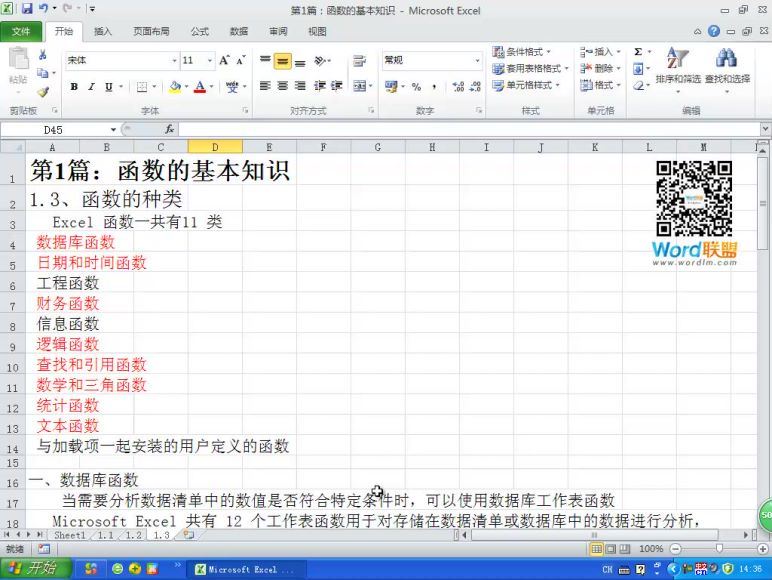This screenshot has width=772, height=580.
Task: Open the File (文件) tab
Action: [x=21, y=32]
